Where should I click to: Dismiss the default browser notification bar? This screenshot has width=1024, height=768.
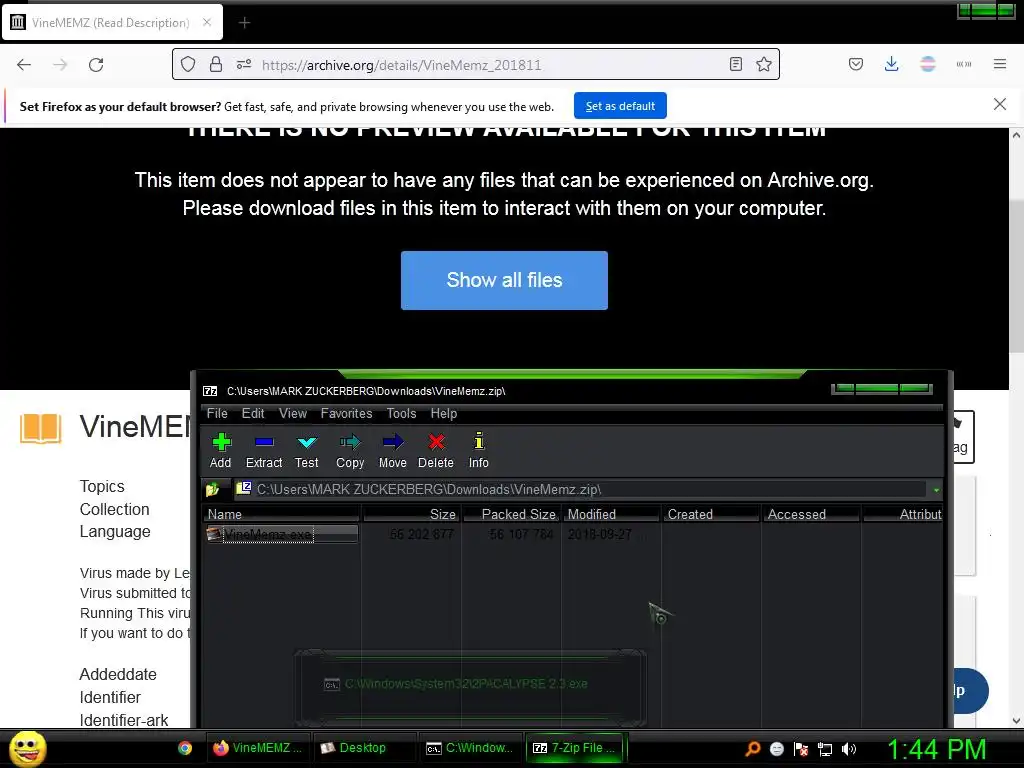click(1000, 104)
